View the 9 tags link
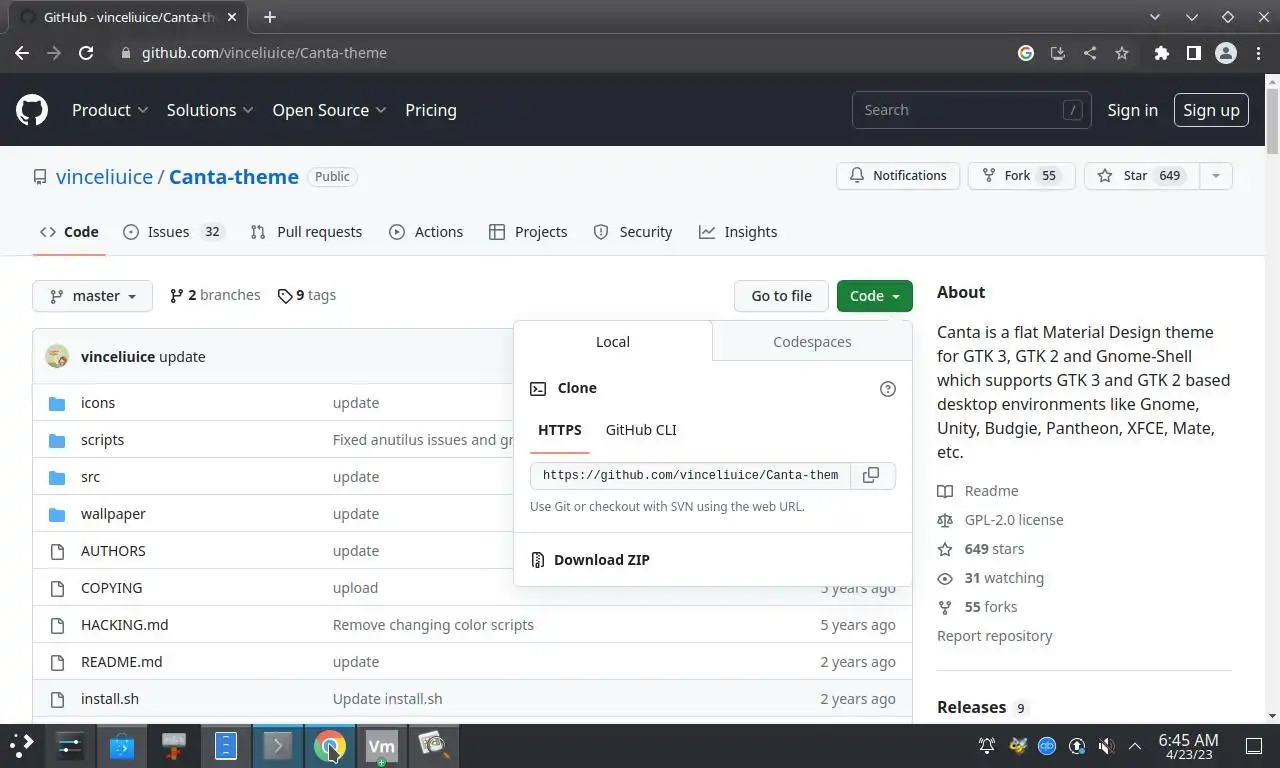The width and height of the screenshot is (1280, 768). tap(307, 295)
